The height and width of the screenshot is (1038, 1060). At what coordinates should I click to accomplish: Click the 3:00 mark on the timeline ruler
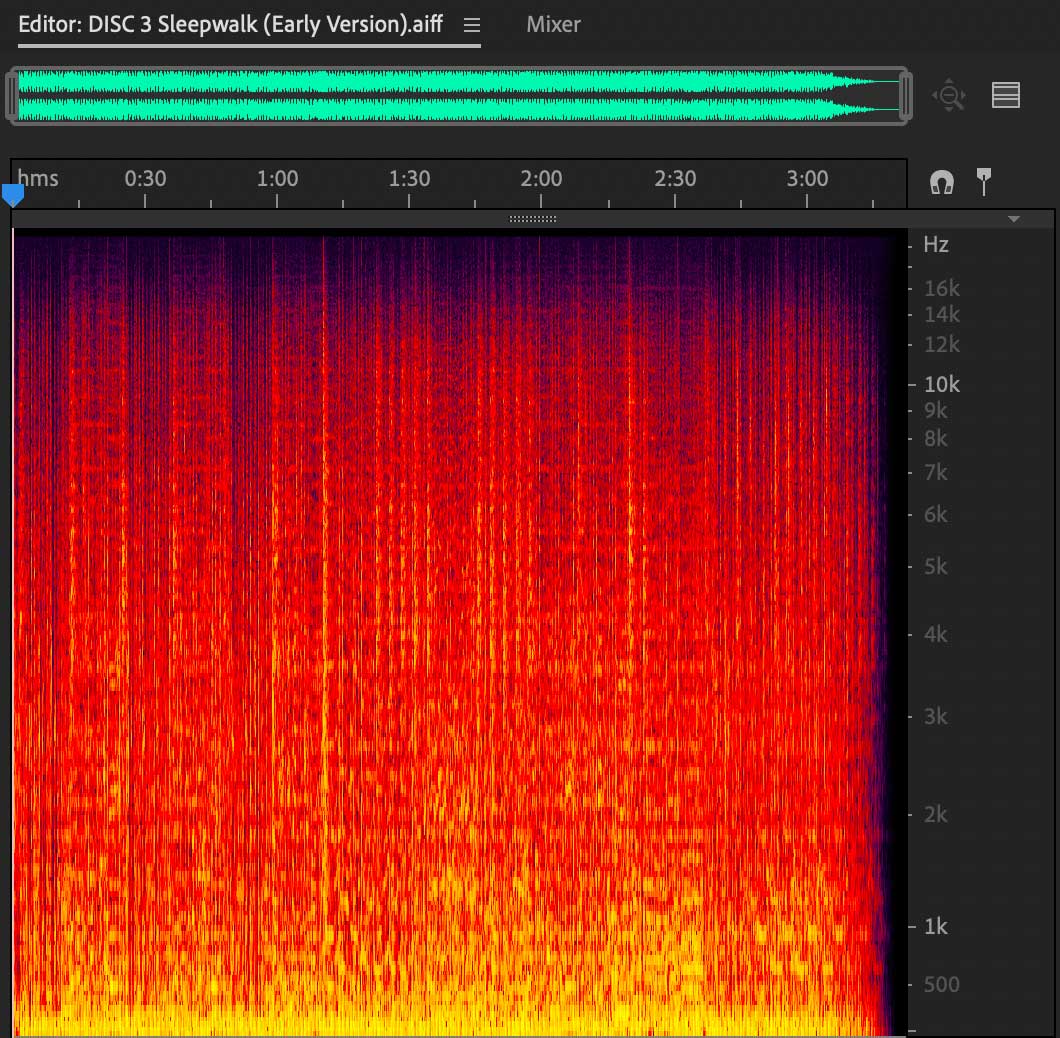[x=807, y=180]
